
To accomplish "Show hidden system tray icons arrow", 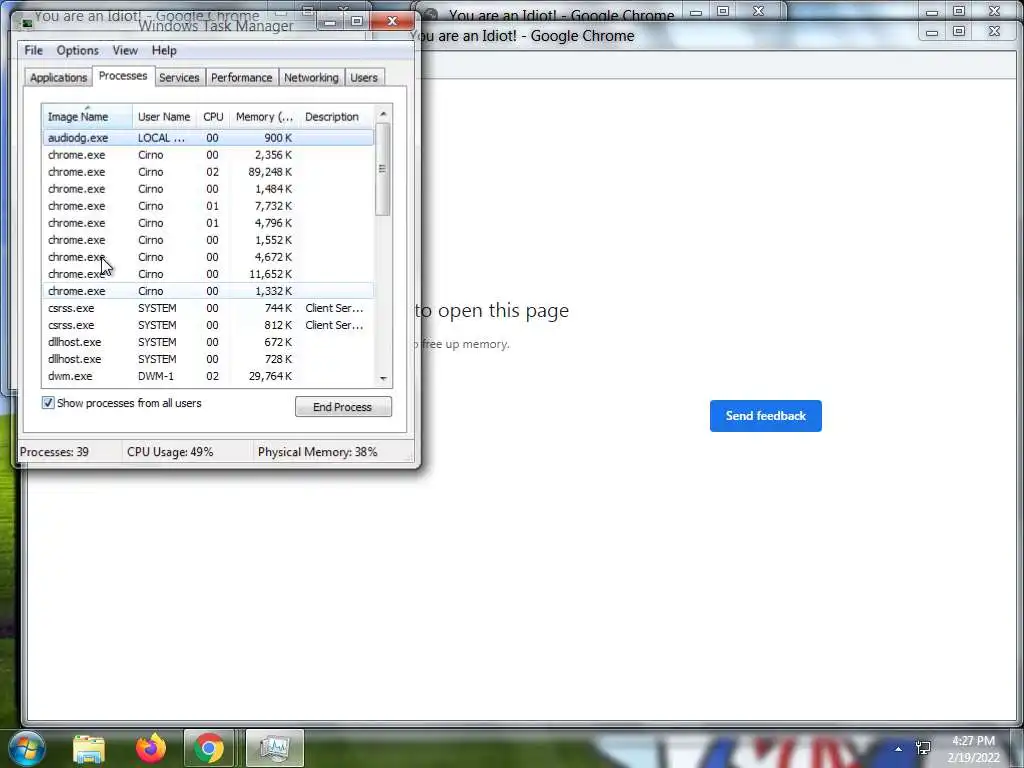I will point(899,748).
